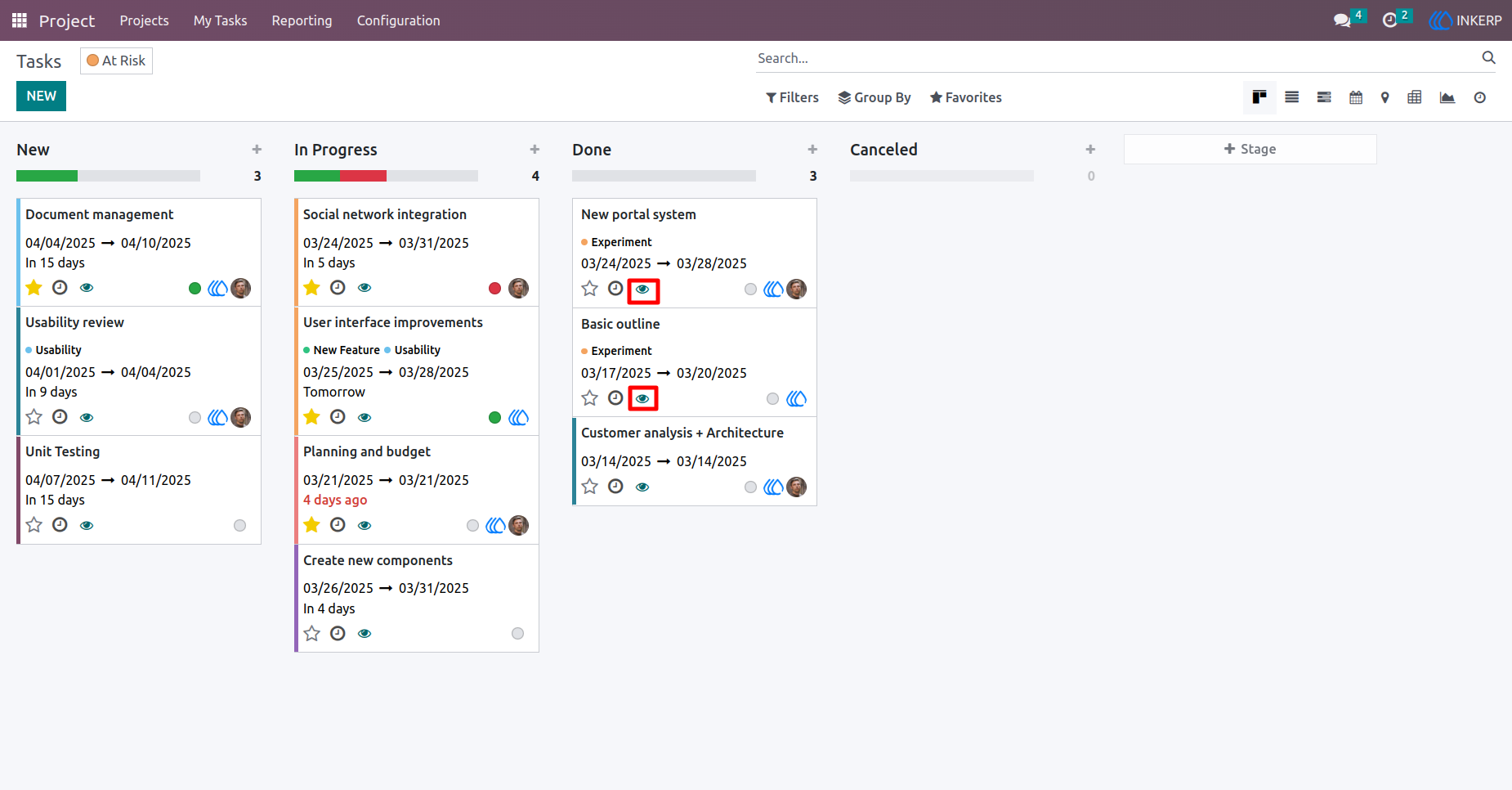Open the INKERP user menu
The height and width of the screenshot is (790, 1512).
(x=1465, y=20)
